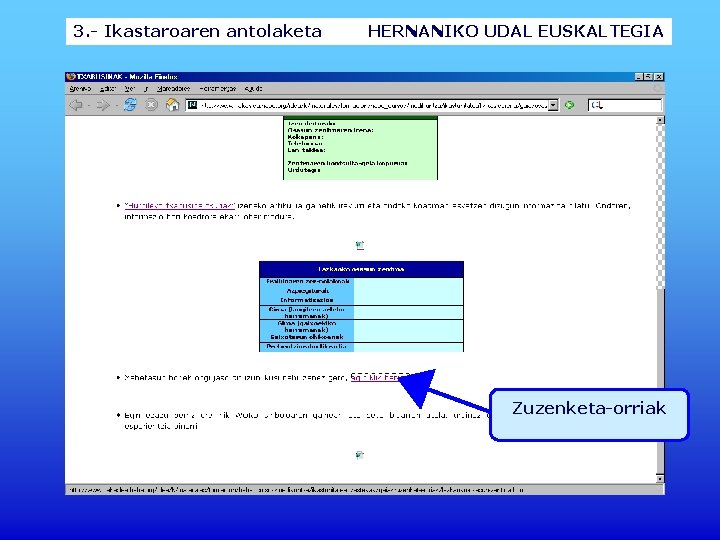The width and height of the screenshot is (720, 540).
Task: Click the dark blue header row of the table
Action: pos(361,270)
